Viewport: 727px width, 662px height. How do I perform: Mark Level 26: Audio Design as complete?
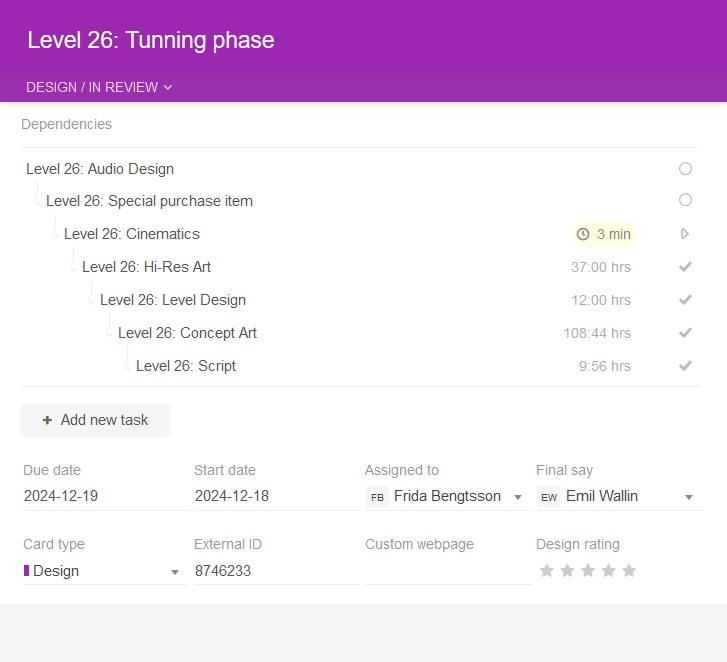[685, 169]
